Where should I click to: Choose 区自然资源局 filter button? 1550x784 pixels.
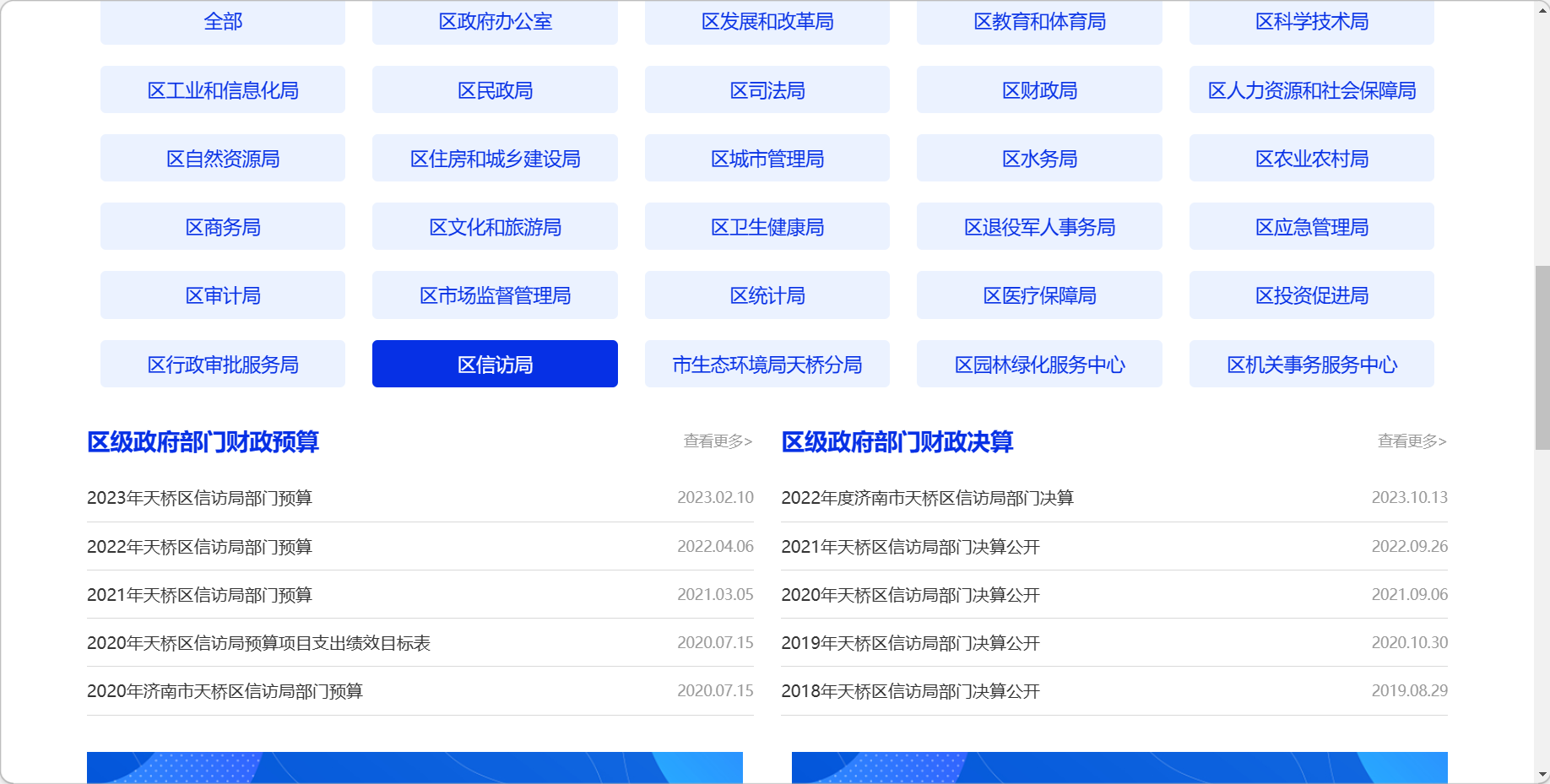[x=223, y=158]
